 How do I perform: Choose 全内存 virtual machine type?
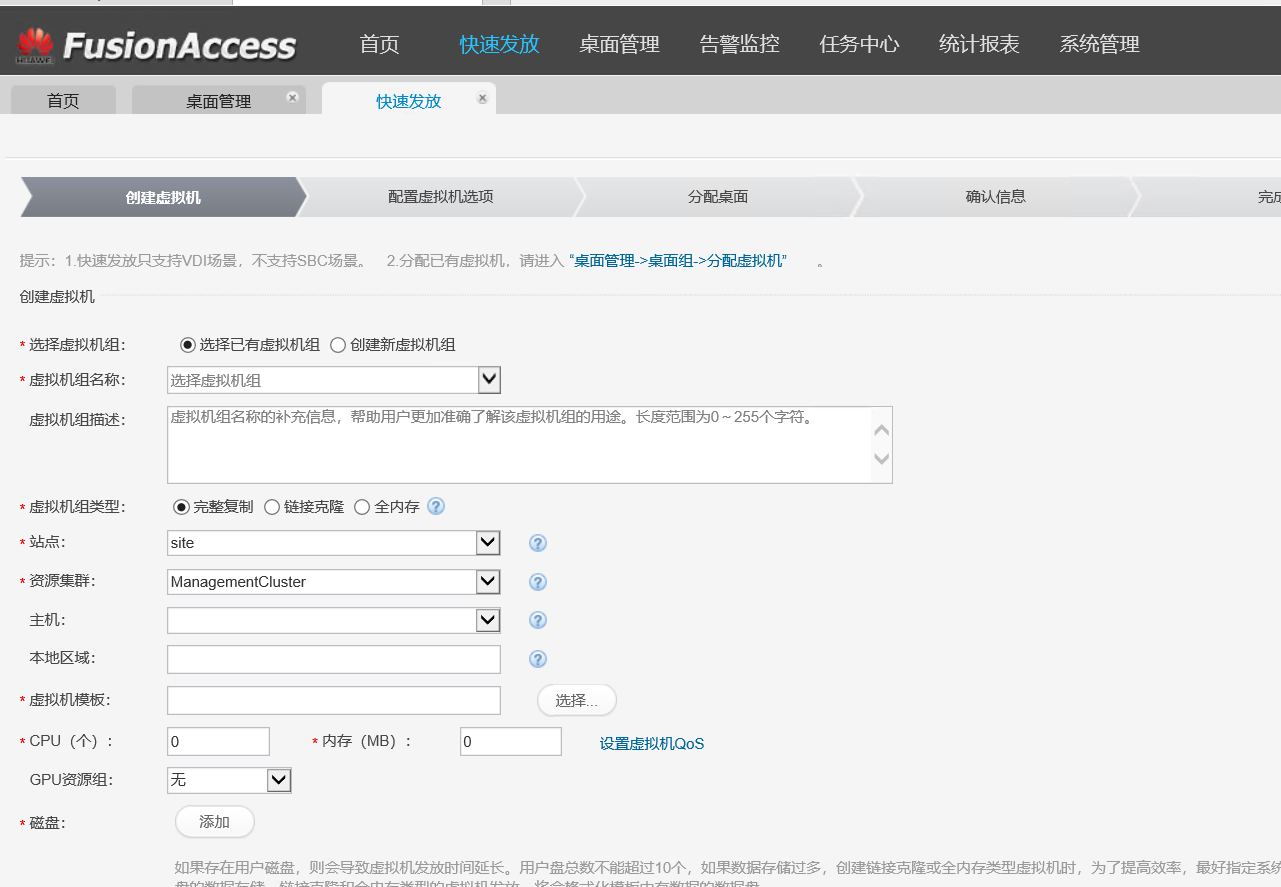point(362,507)
